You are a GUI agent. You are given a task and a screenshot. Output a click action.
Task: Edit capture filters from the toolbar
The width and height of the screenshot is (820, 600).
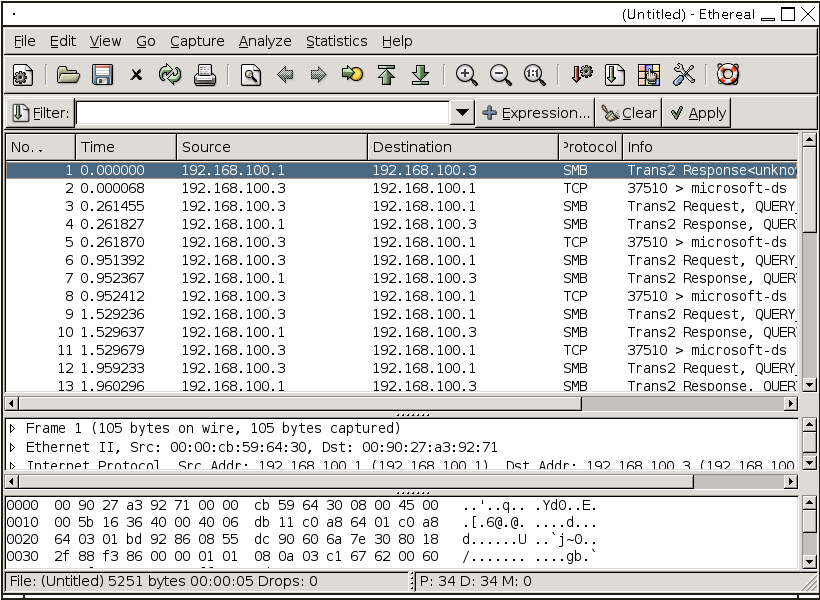coord(581,75)
